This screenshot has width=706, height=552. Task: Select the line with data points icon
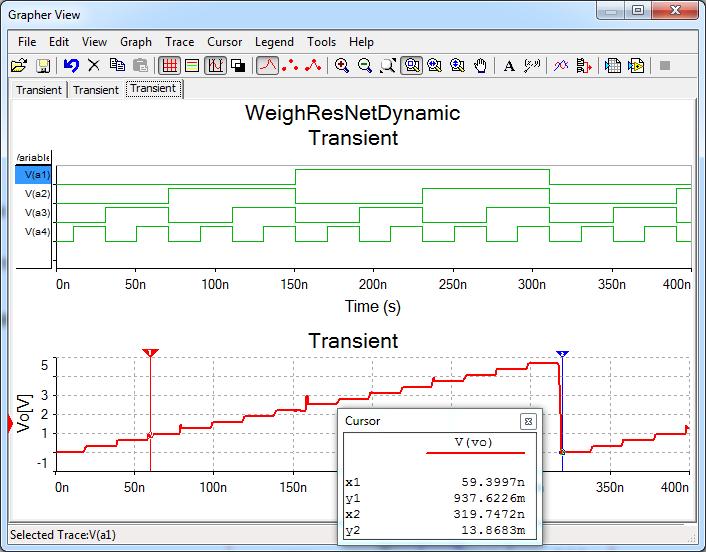coord(313,66)
